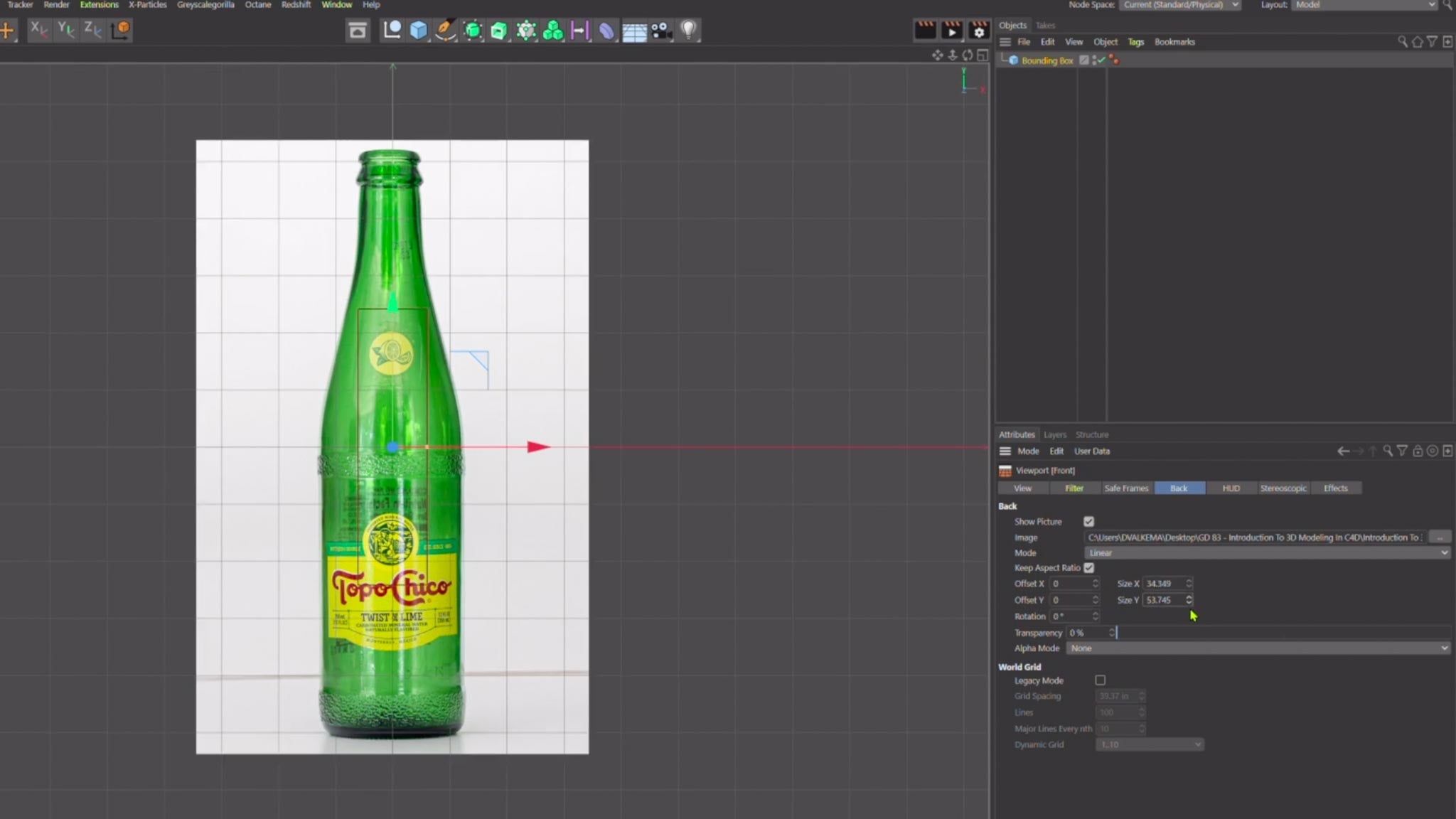Open the Add Primitive cube tool
Image resolution: width=1456 pixels, height=819 pixels.
(418, 30)
